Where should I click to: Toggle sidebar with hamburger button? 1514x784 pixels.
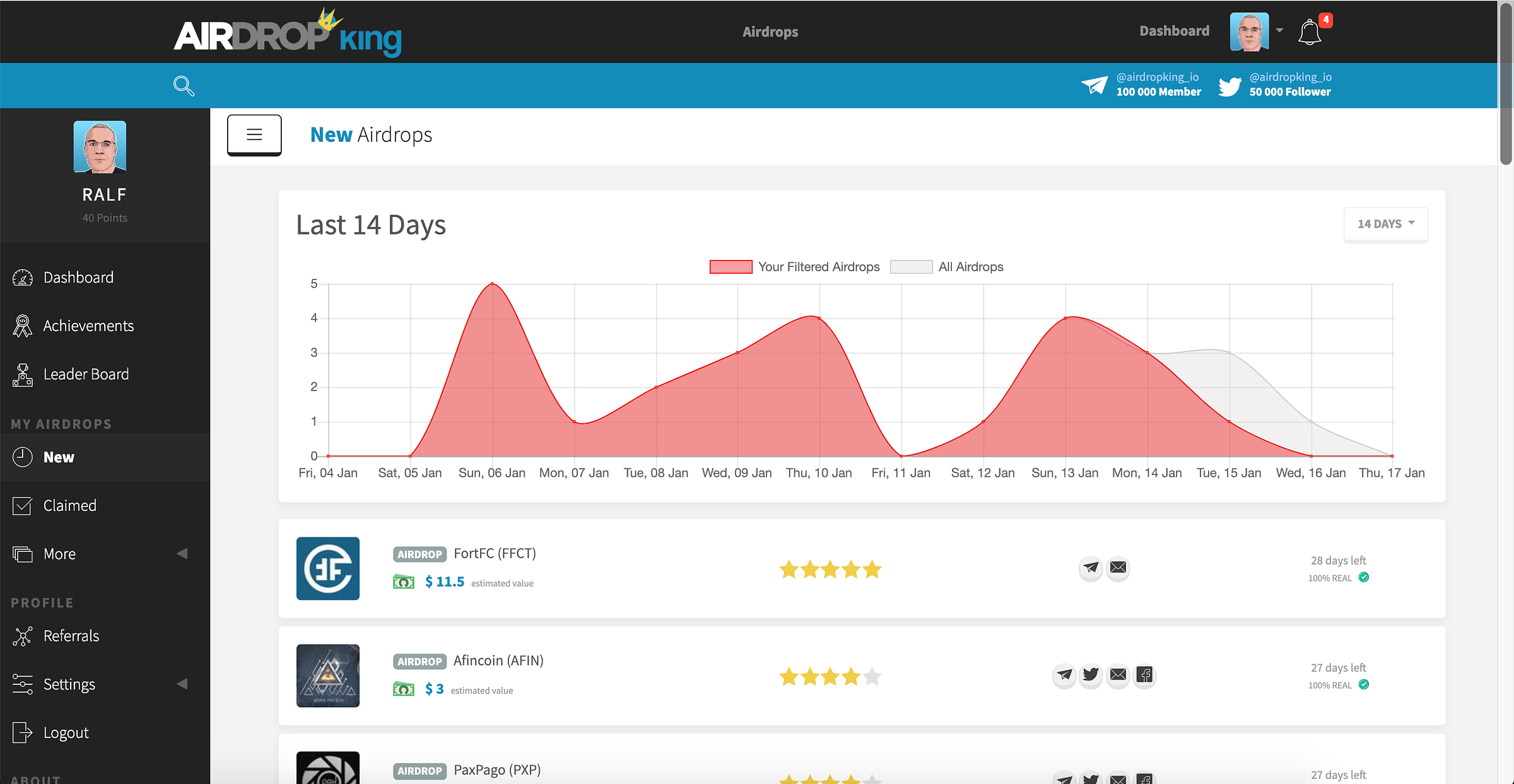click(254, 134)
